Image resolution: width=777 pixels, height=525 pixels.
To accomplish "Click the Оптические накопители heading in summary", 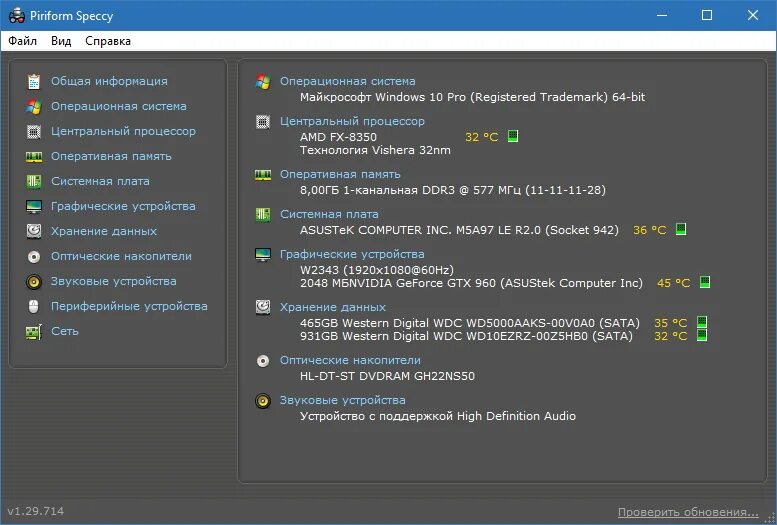I will [x=350, y=360].
